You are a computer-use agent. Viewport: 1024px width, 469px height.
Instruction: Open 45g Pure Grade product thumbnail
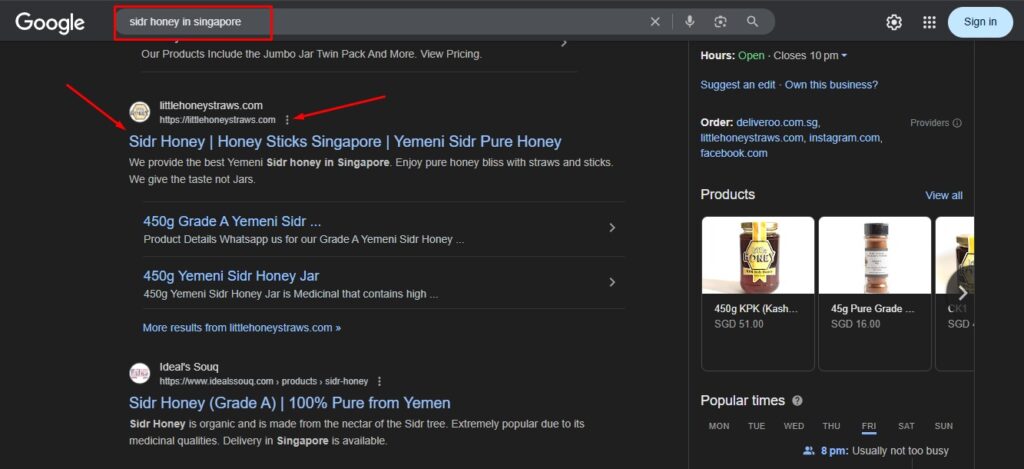(874, 255)
